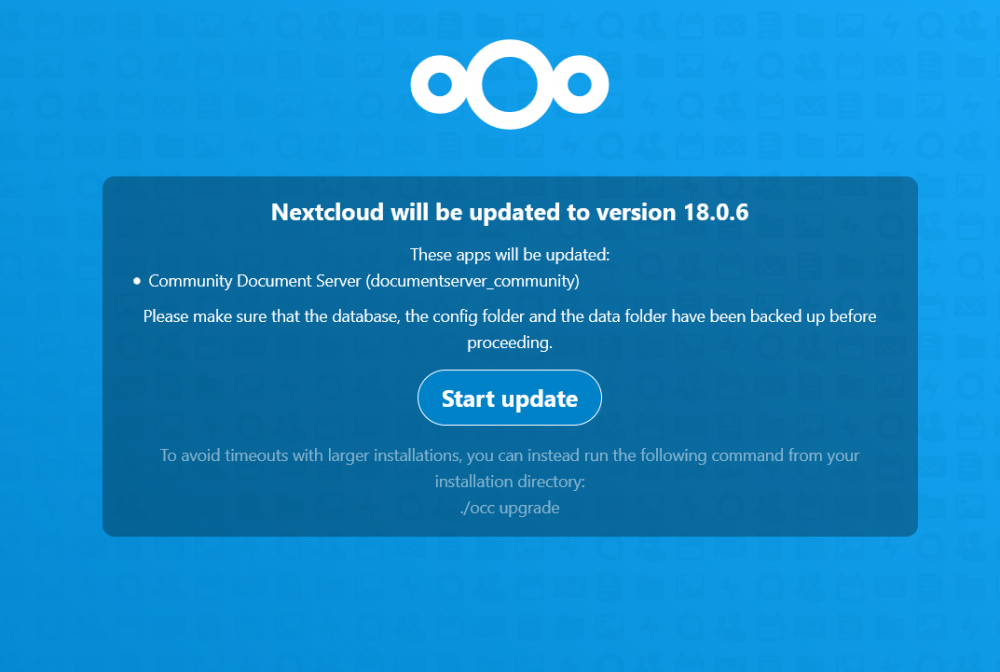Click the Nextcloud logo center circle
Image resolution: width=1000 pixels, height=672 pixels.
click(510, 84)
